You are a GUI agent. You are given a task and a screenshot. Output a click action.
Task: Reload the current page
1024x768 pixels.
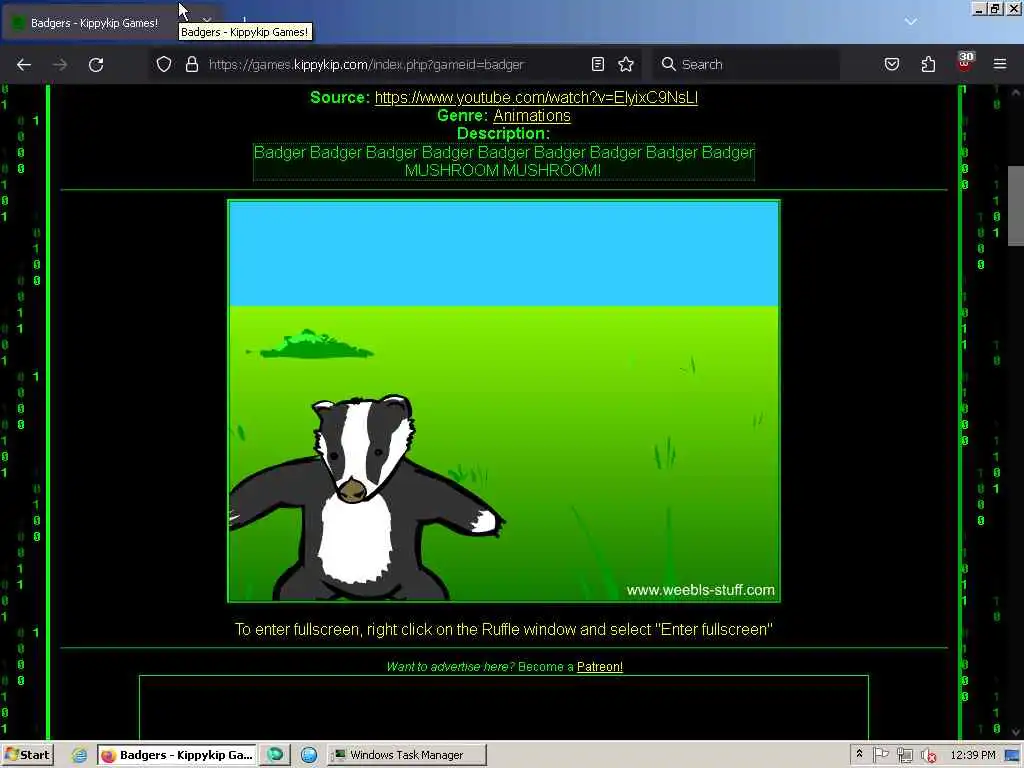[x=96, y=65]
